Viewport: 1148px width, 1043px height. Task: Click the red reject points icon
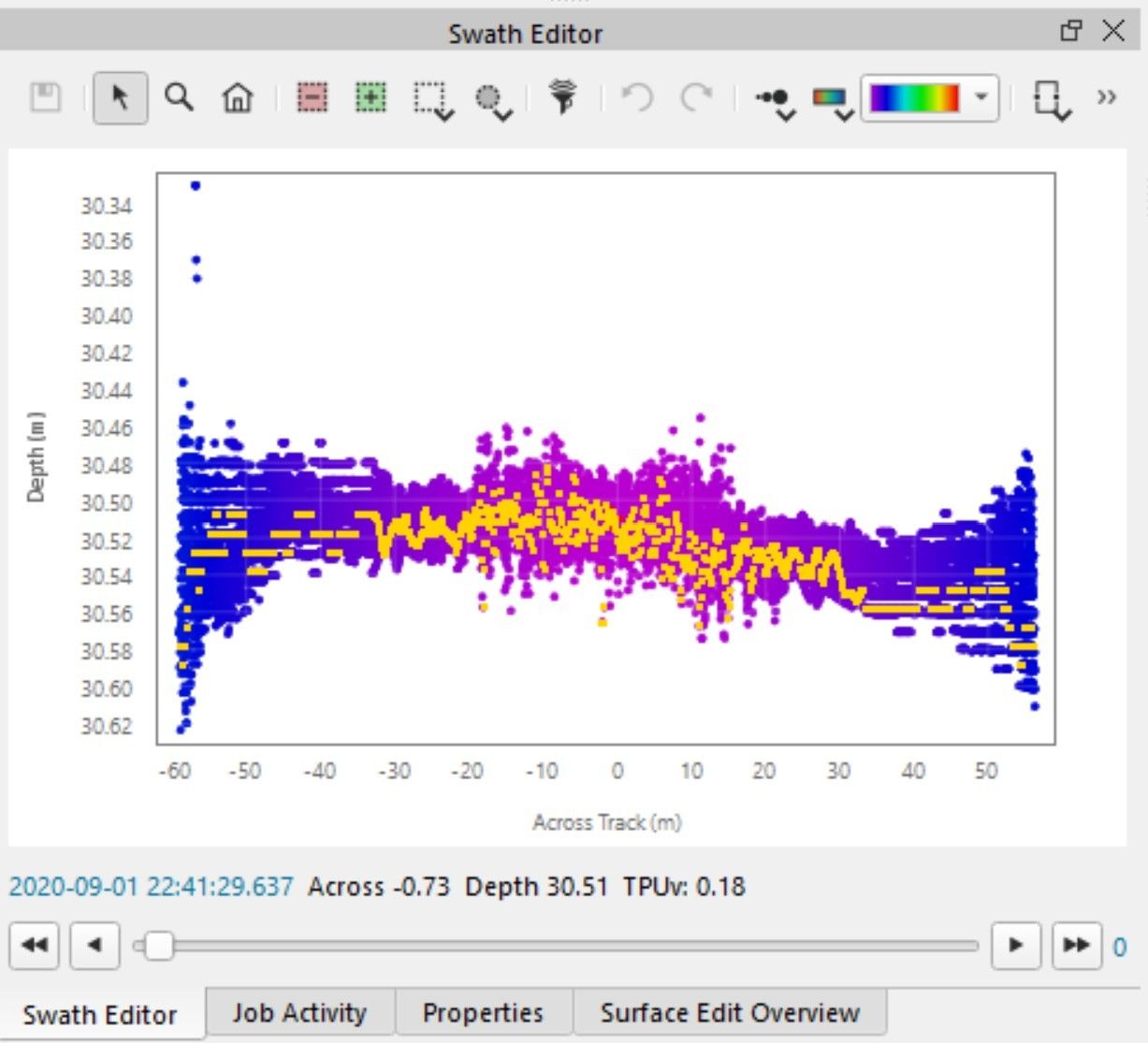[x=312, y=98]
